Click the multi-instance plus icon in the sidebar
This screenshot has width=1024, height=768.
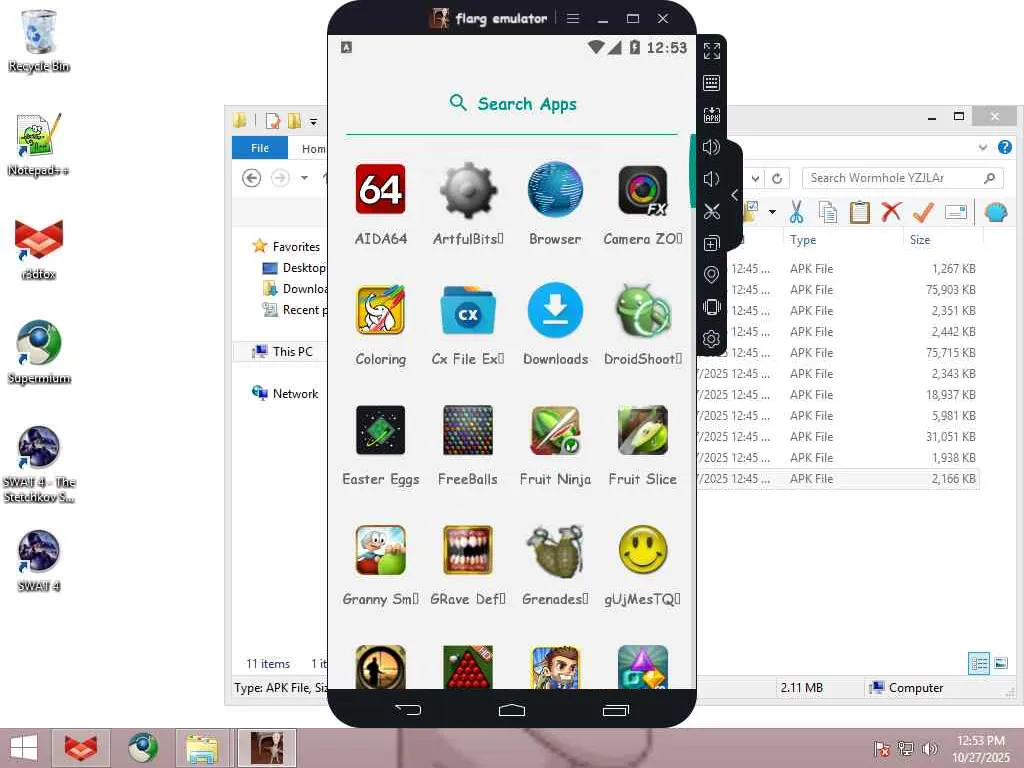coord(711,243)
